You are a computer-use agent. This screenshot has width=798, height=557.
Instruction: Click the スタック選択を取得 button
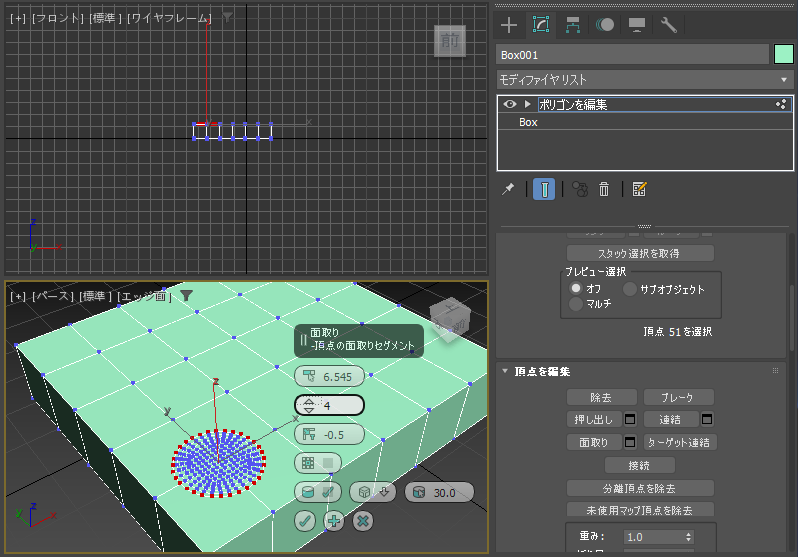tap(640, 253)
